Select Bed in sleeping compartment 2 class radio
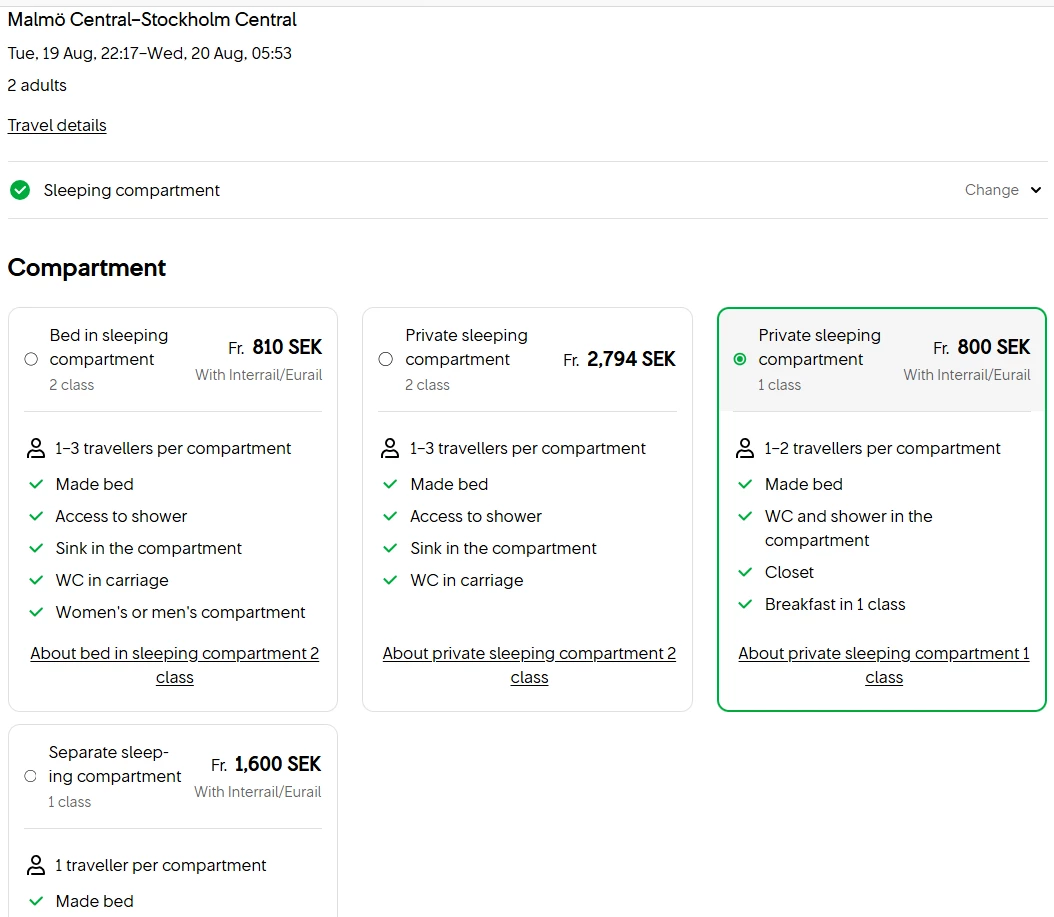1054x917 pixels. [x=31, y=359]
